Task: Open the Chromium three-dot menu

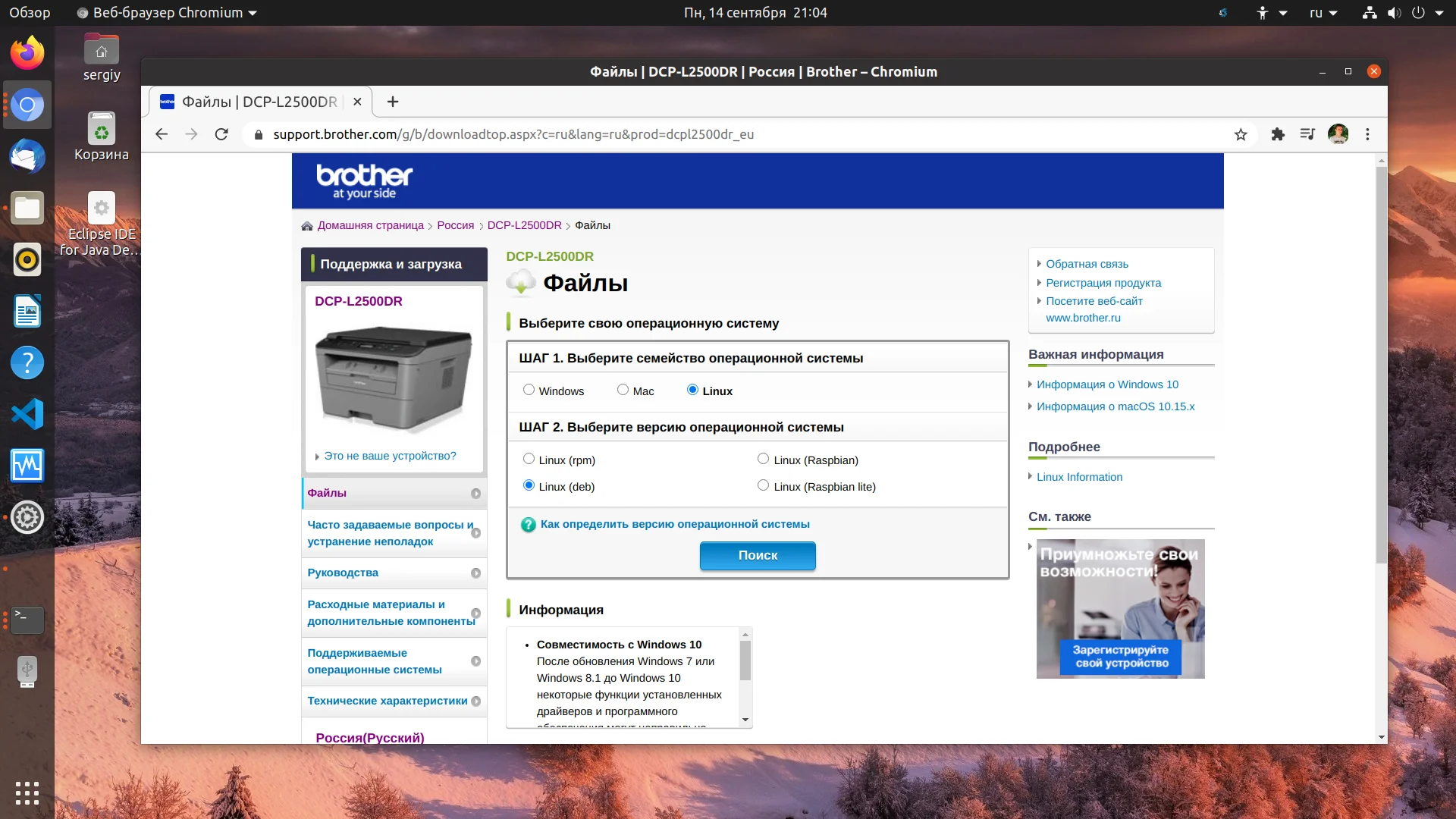Action: pos(1368,134)
